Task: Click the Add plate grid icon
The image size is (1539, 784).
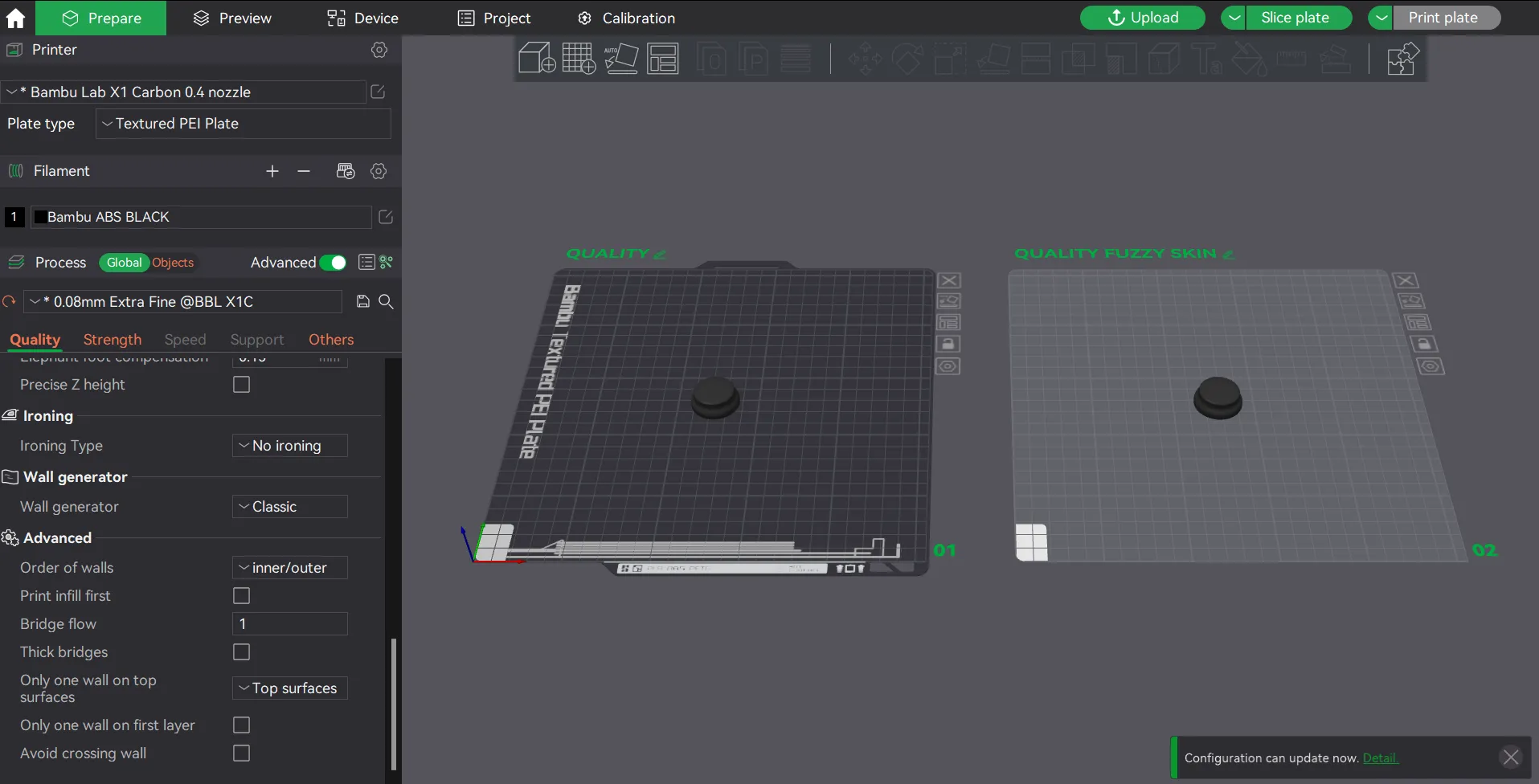Action: click(x=579, y=59)
